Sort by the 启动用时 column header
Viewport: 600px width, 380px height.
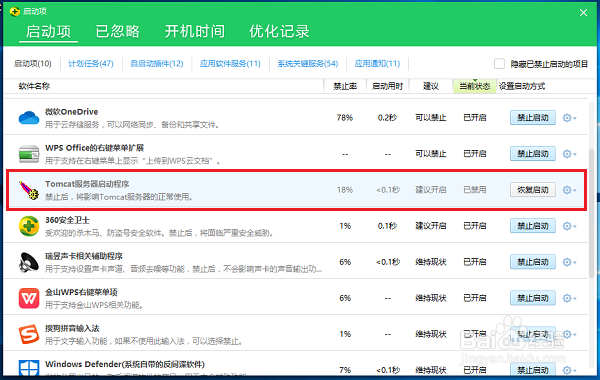coord(387,86)
